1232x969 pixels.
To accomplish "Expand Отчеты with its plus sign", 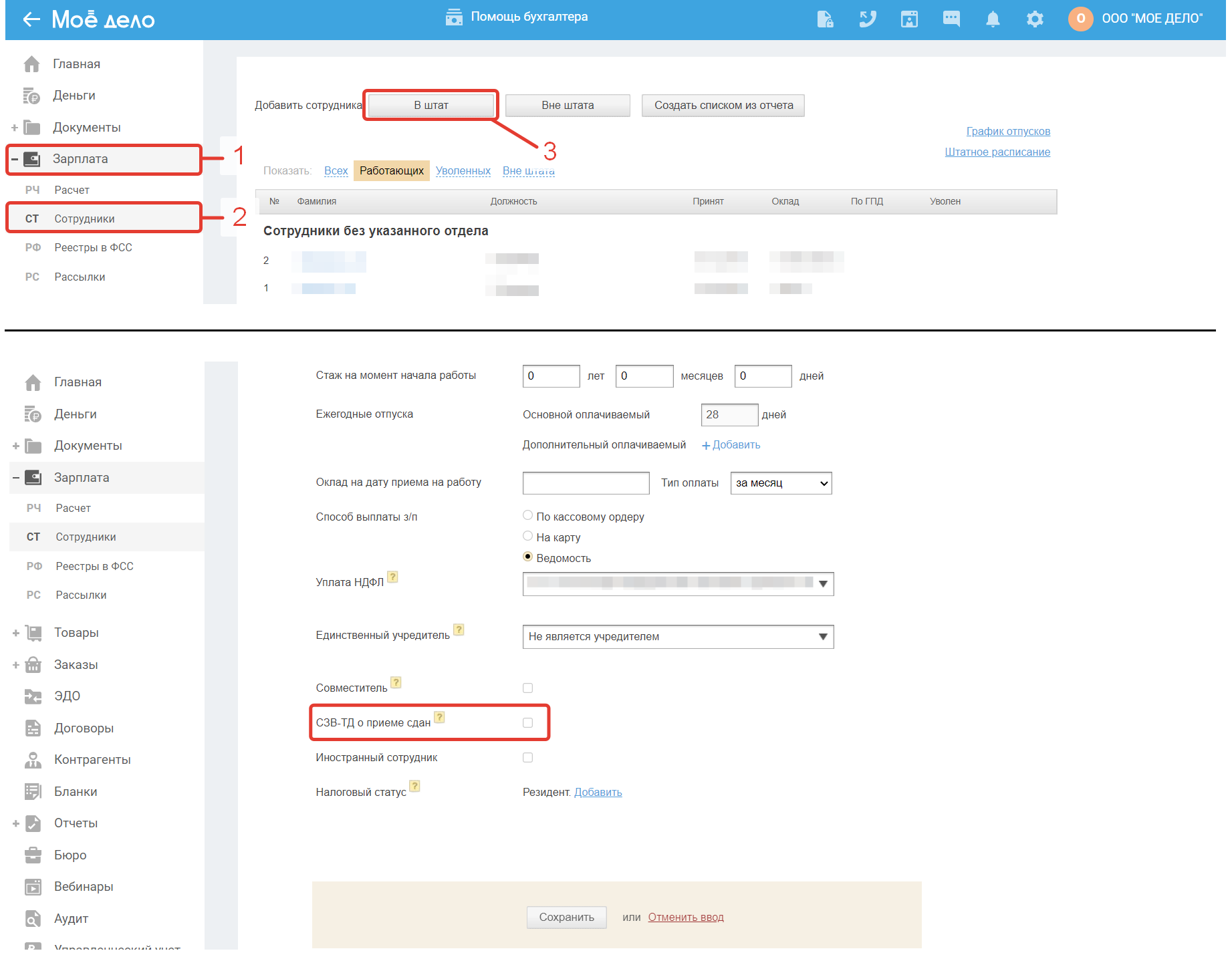I will pyautogui.click(x=15, y=823).
